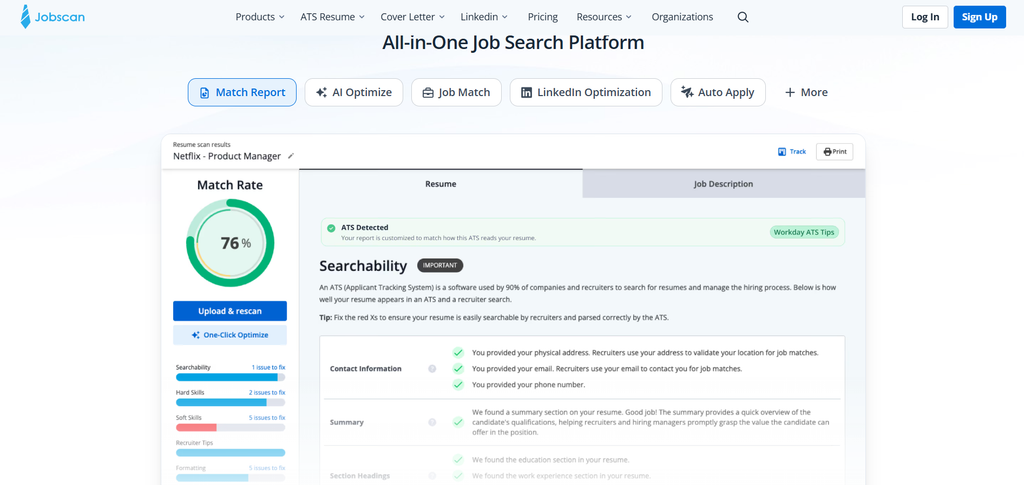1024x485 pixels.
Task: Expand the Products dropdown menu
Action: (x=260, y=17)
